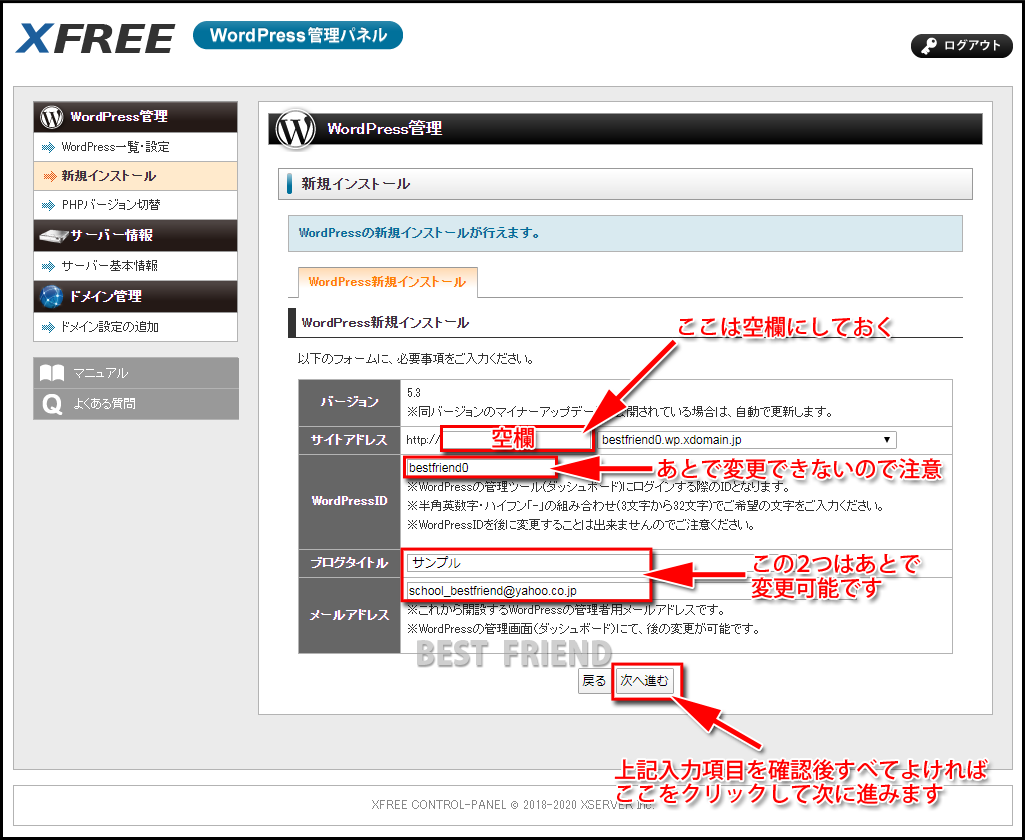
Task: Click the key icon on logout button
Action: click(929, 46)
